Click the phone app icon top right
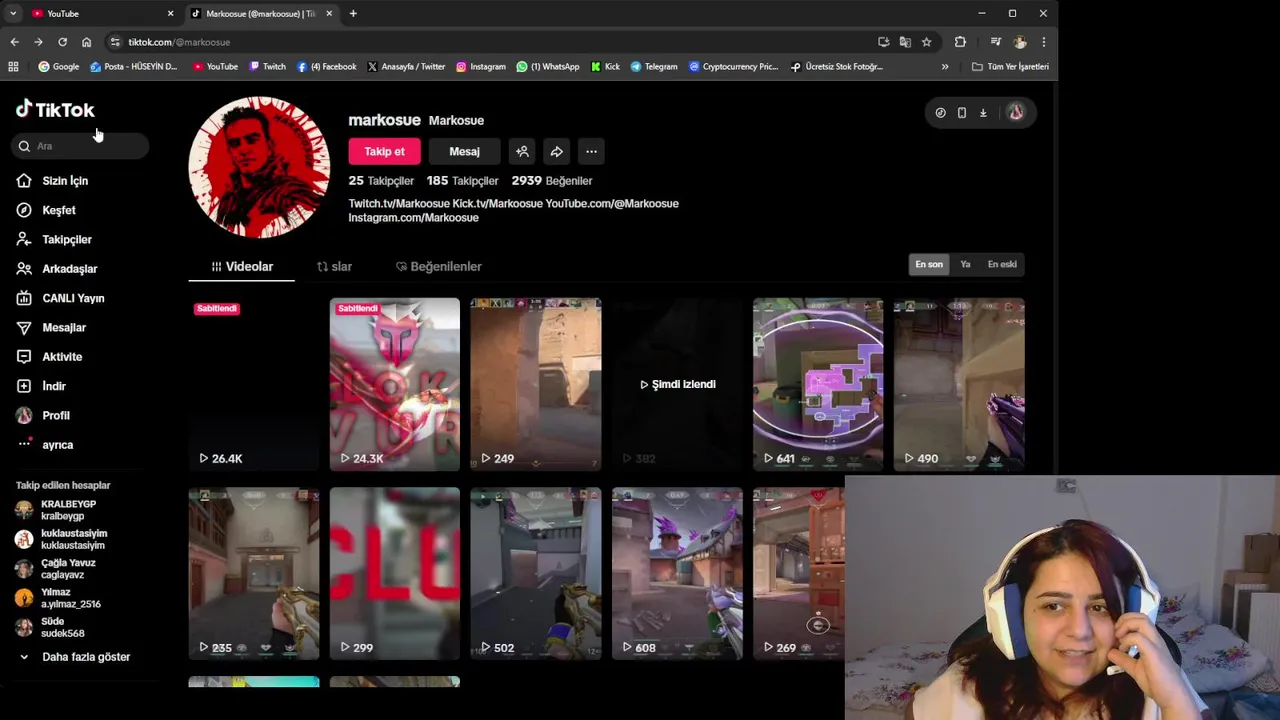The height and width of the screenshot is (720, 1280). pos(961,113)
